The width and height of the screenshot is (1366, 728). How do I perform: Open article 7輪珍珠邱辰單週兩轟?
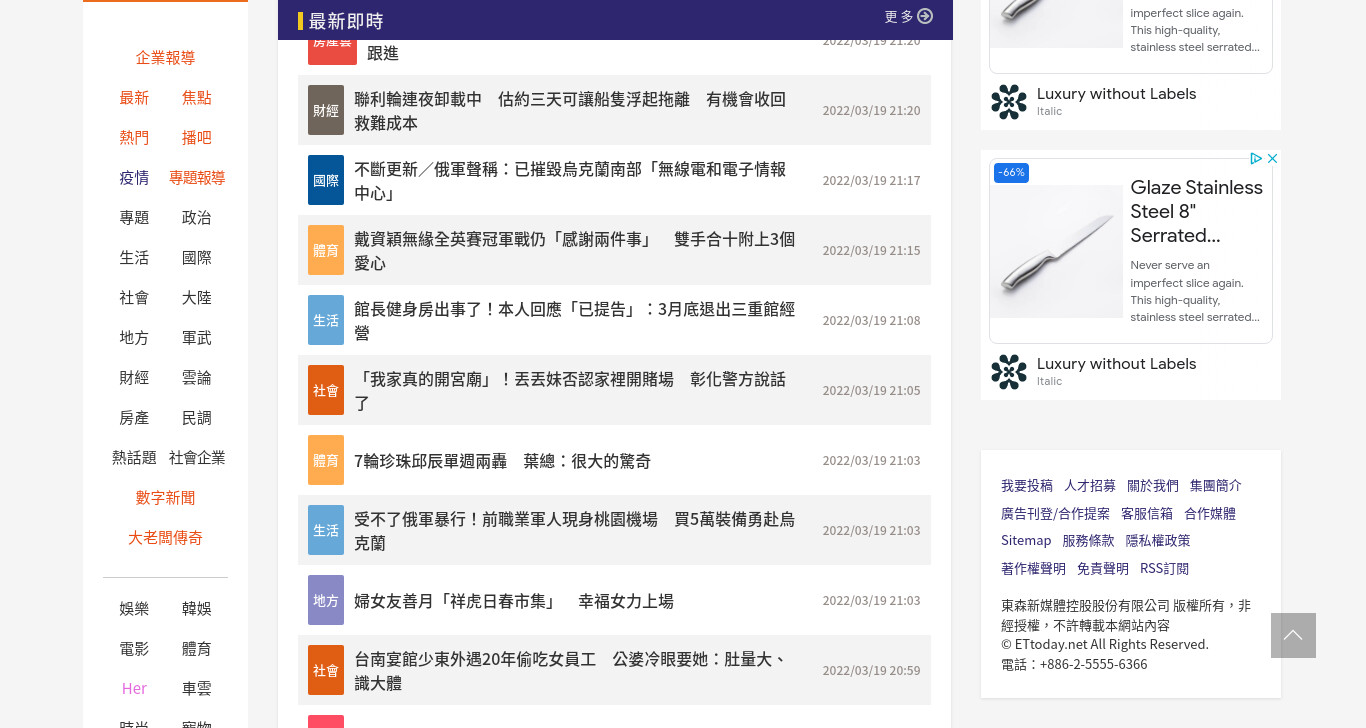coord(502,461)
